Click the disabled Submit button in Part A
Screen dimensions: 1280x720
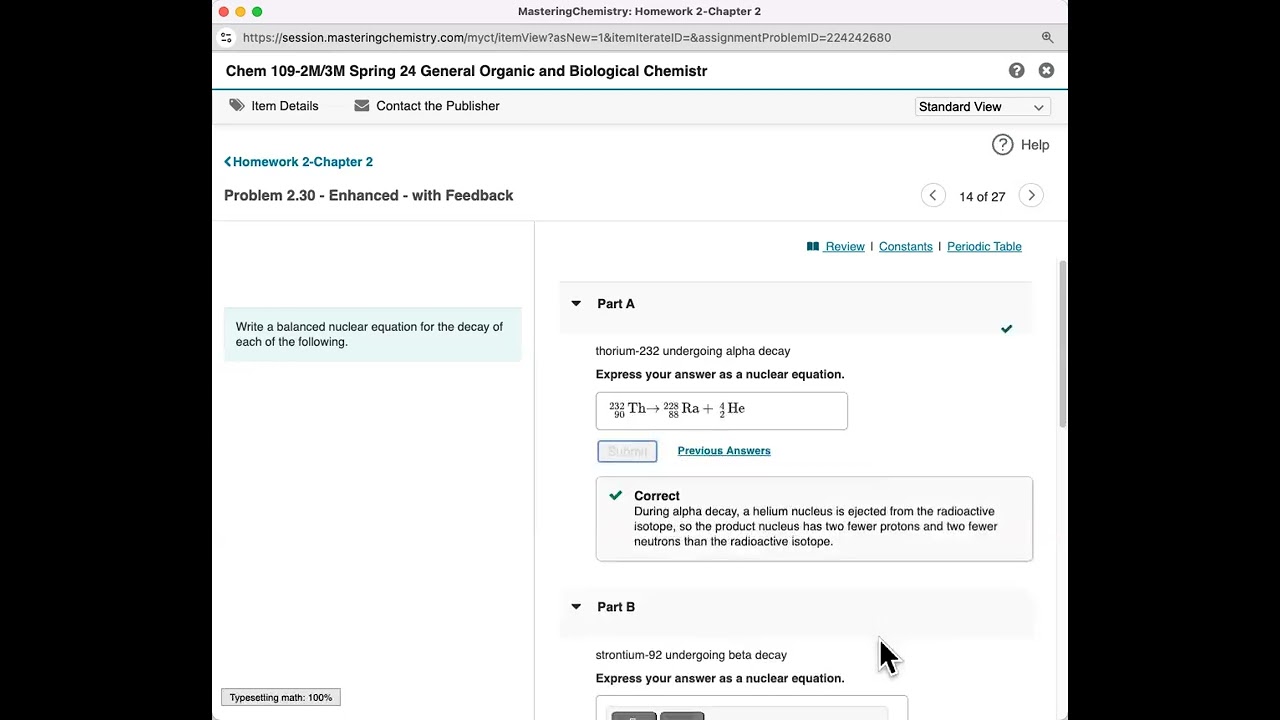(627, 451)
